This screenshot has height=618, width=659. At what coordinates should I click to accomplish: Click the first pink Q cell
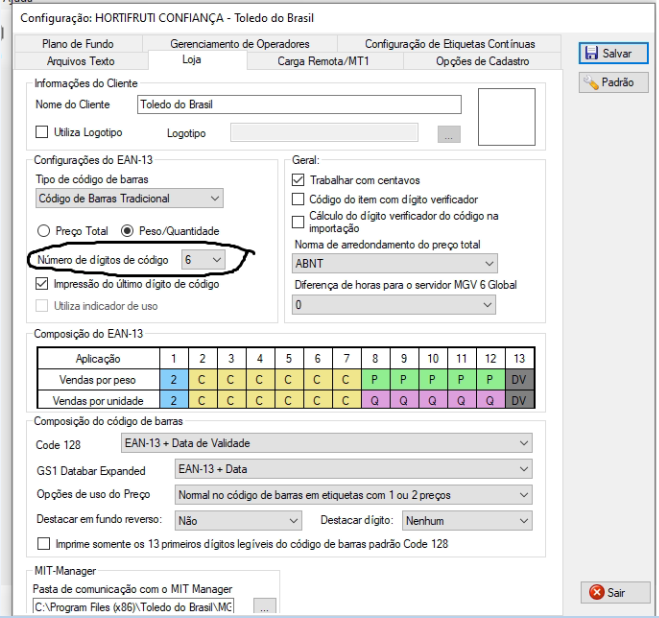tap(375, 400)
